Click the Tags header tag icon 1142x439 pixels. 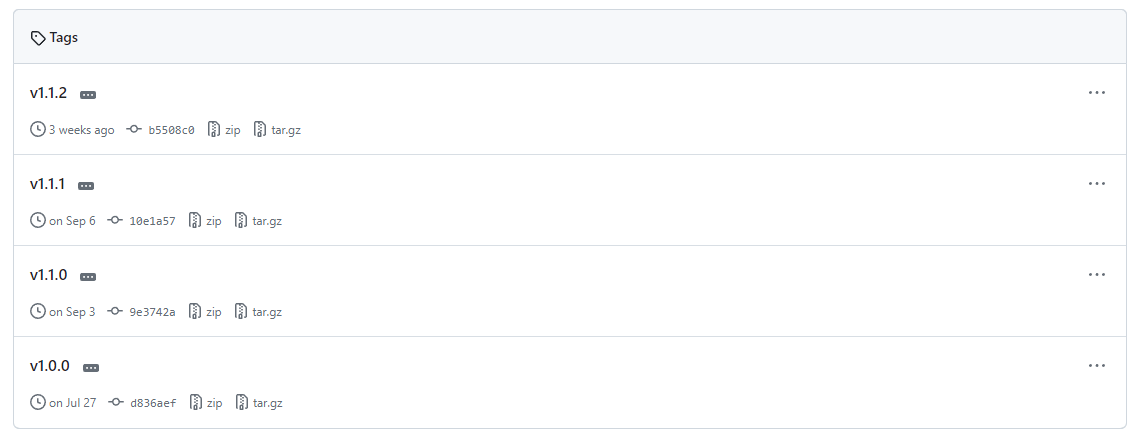click(38, 38)
